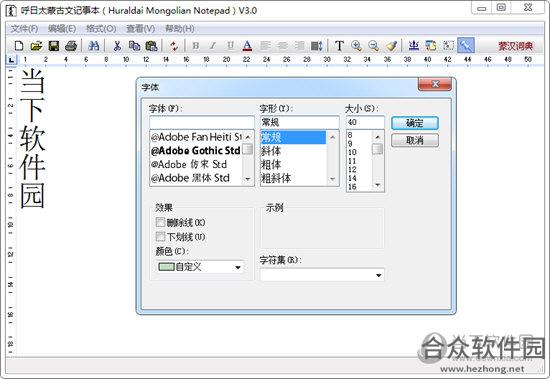Open Find using binoculars icon
The width and height of the screenshot is (550, 379).
coord(94,46)
